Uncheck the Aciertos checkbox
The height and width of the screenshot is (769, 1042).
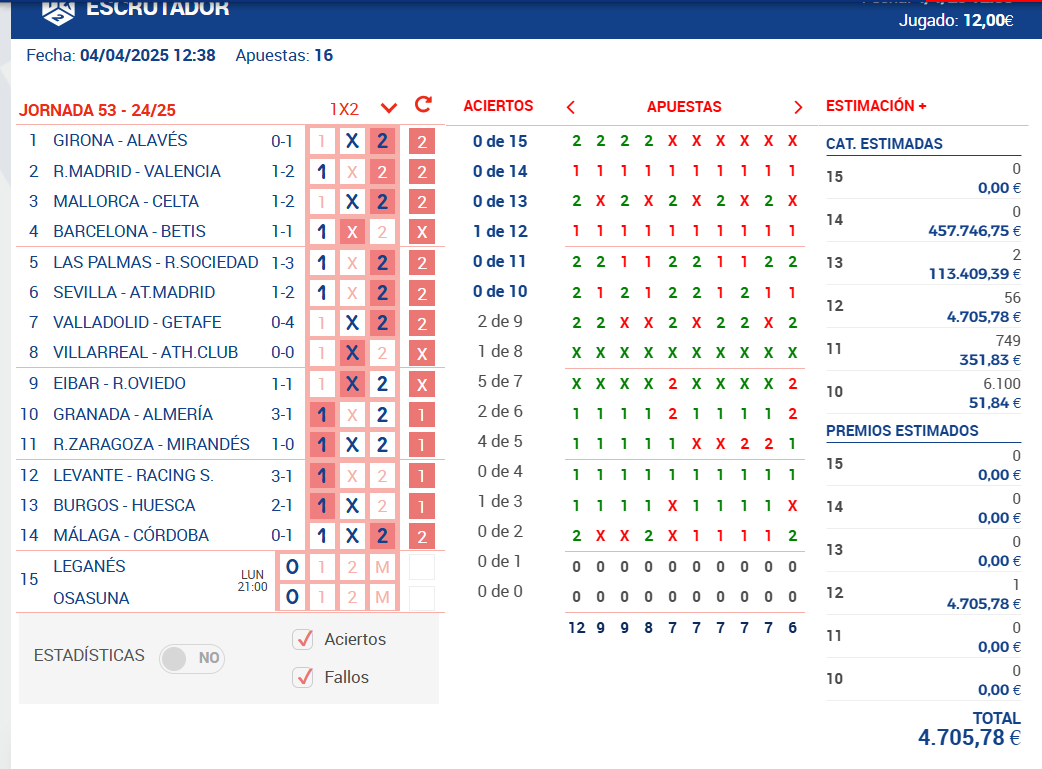tap(303, 639)
